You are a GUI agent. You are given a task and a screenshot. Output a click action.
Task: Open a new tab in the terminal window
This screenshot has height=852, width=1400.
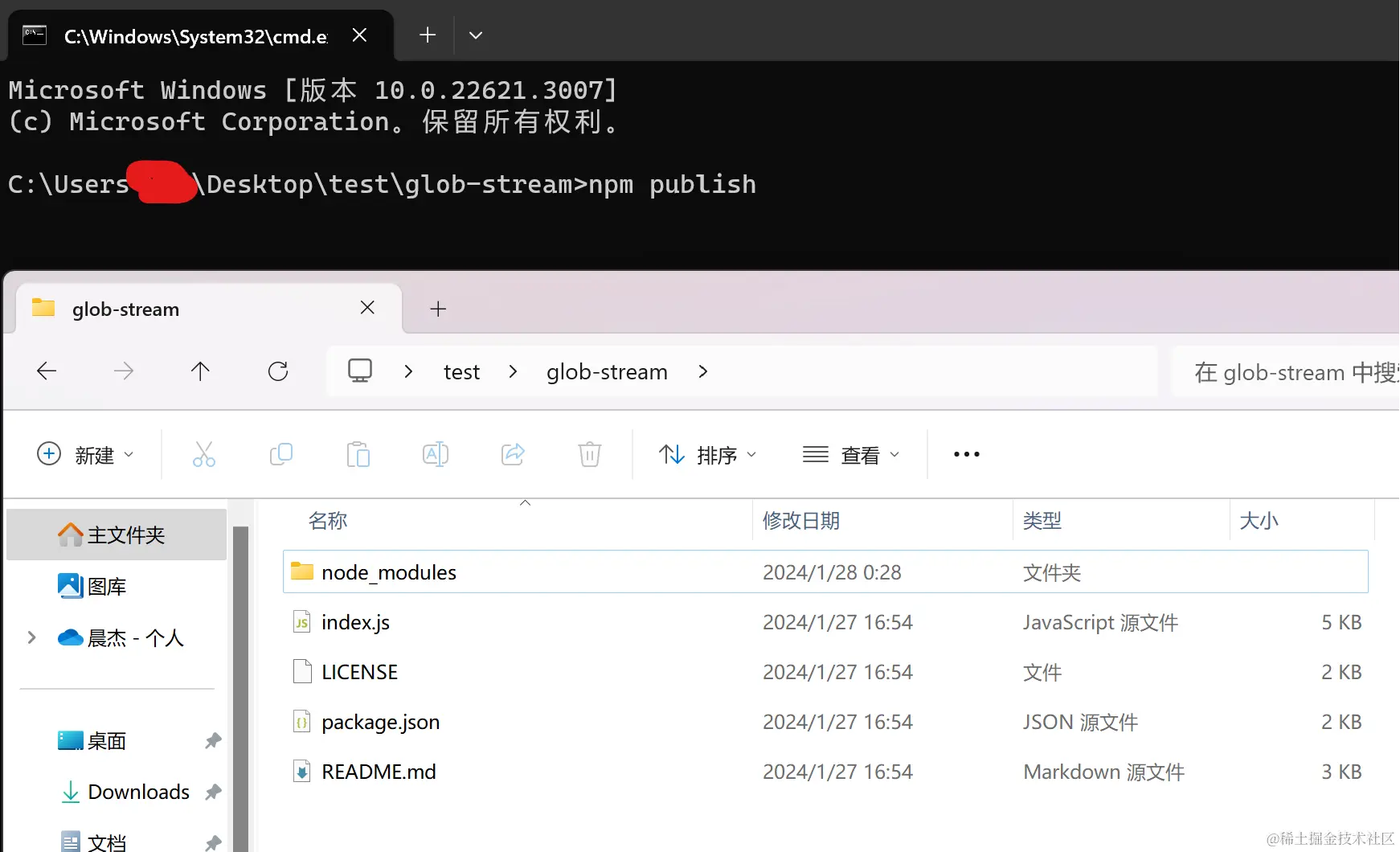point(428,35)
